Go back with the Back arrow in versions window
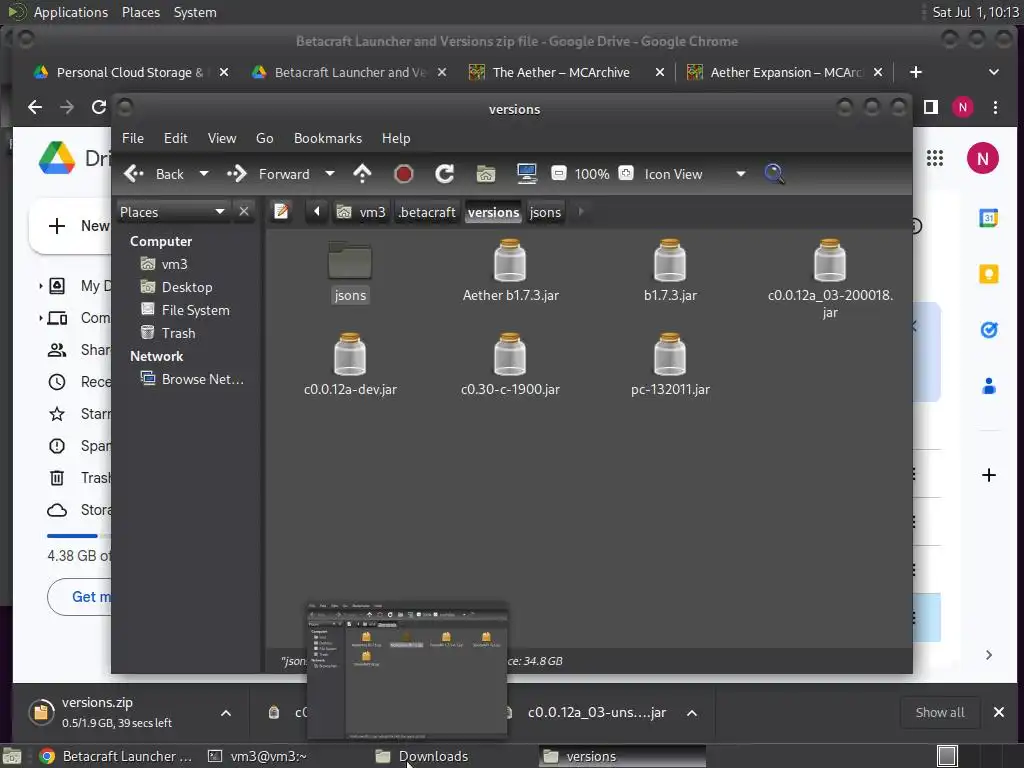The height and width of the screenshot is (768, 1024). [x=154, y=174]
